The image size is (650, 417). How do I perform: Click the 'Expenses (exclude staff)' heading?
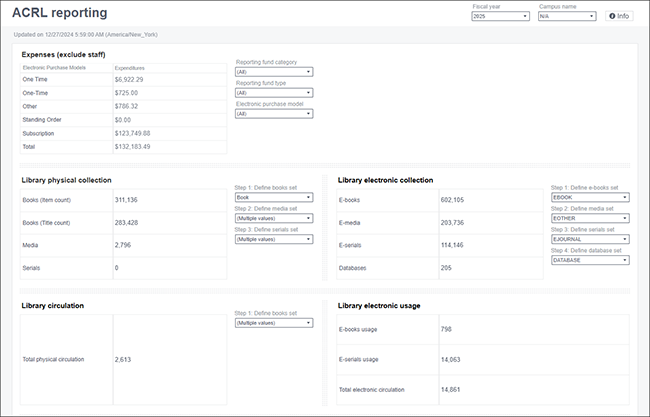[63, 55]
